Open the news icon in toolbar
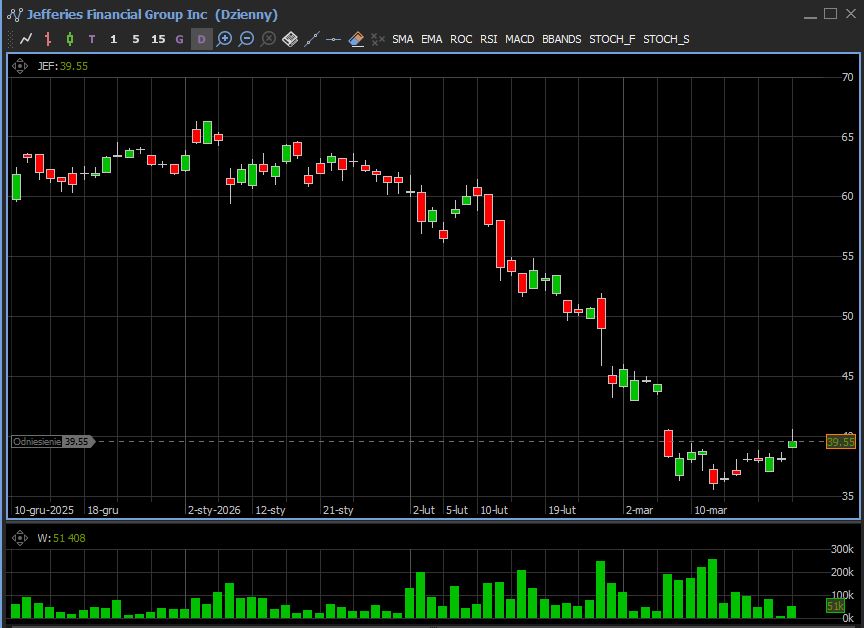Image resolution: width=864 pixels, height=628 pixels. coord(290,39)
